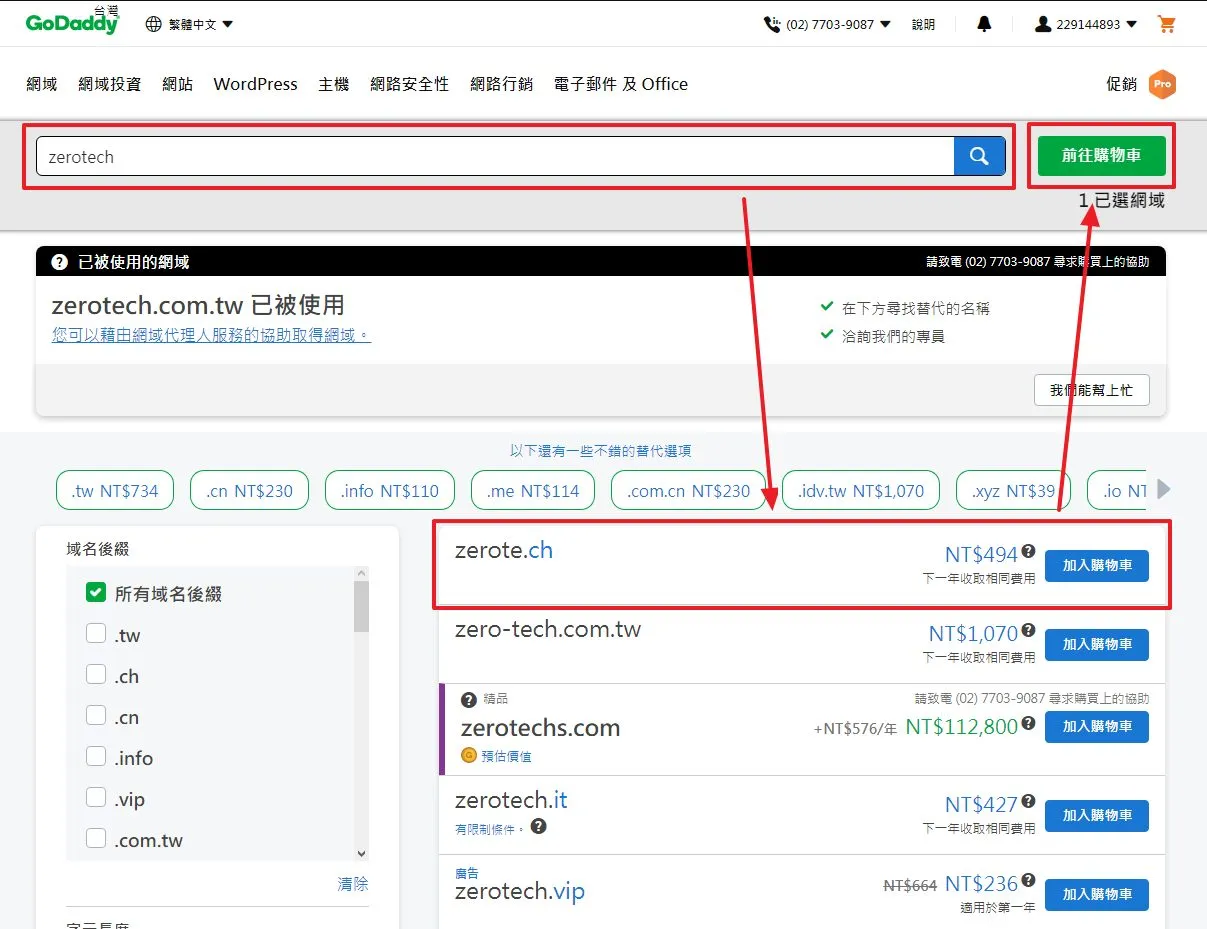Viewport: 1207px width, 929px height.
Task: Select the .com.cn NT$230 suggestion chip
Action: pyautogui.click(x=688, y=490)
